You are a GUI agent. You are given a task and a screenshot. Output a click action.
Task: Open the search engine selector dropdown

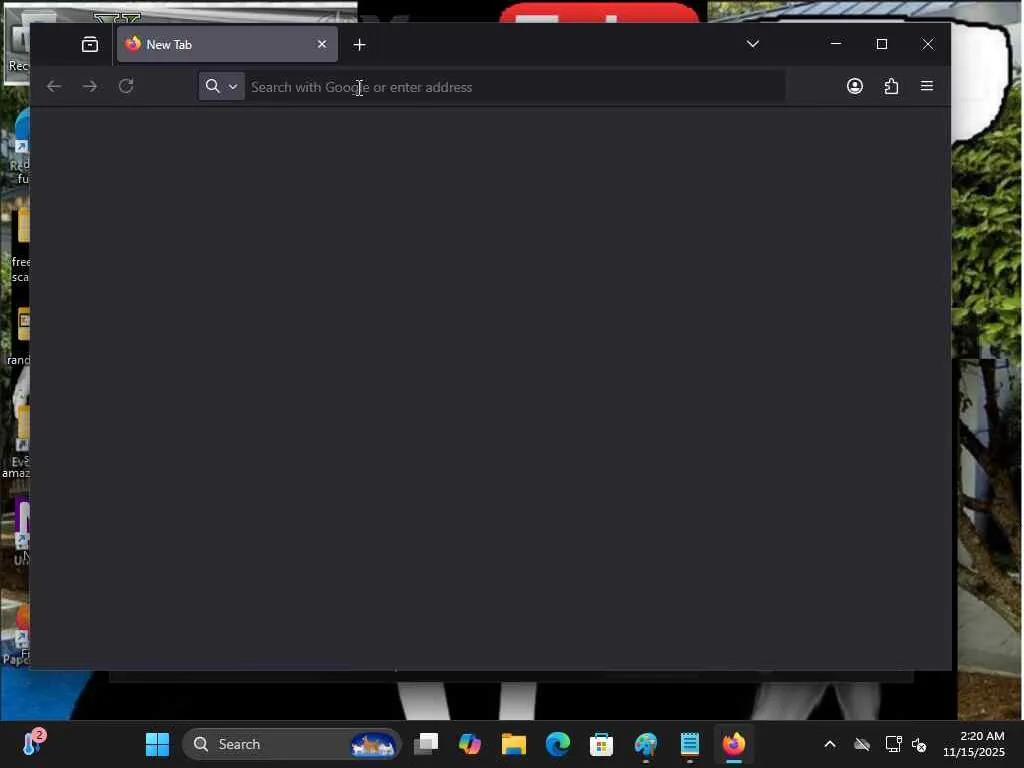coord(221,86)
